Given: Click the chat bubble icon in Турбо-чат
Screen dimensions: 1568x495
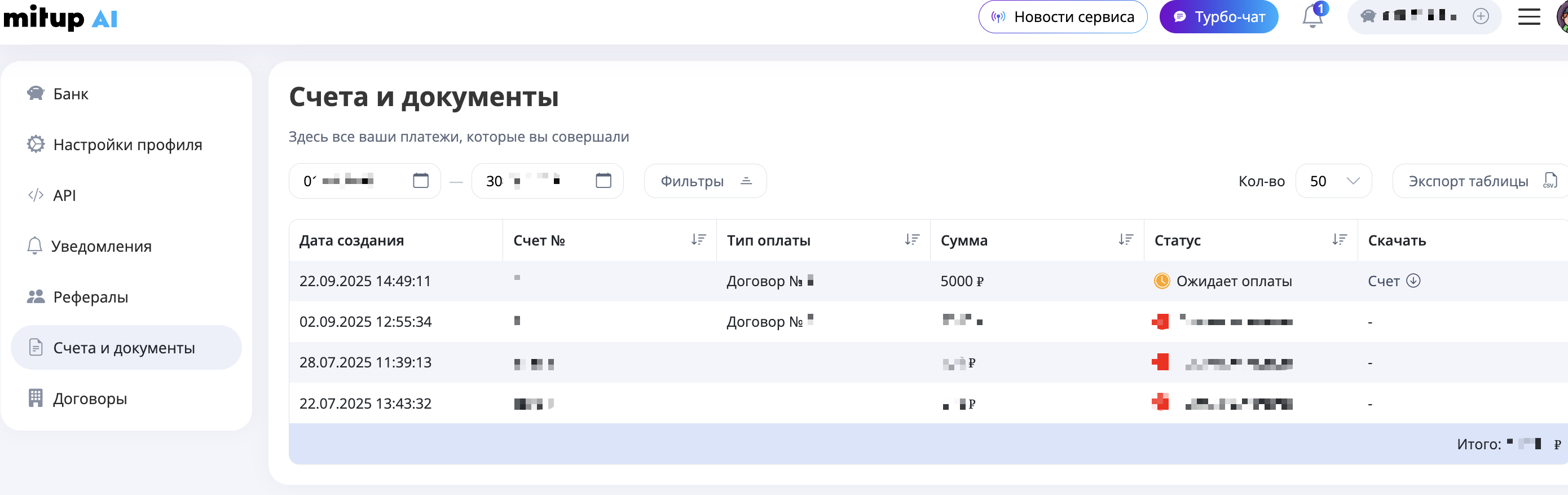Looking at the screenshot, I should pyautogui.click(x=1179, y=17).
